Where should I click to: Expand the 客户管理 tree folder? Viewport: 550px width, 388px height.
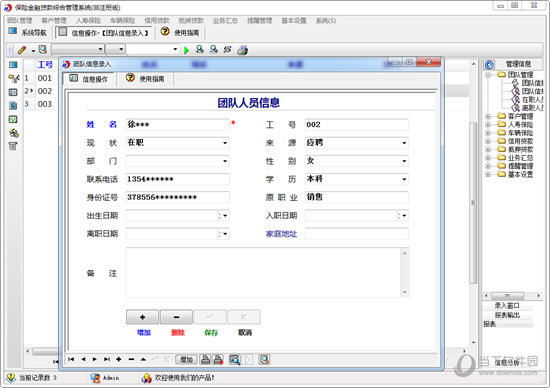click(488, 116)
